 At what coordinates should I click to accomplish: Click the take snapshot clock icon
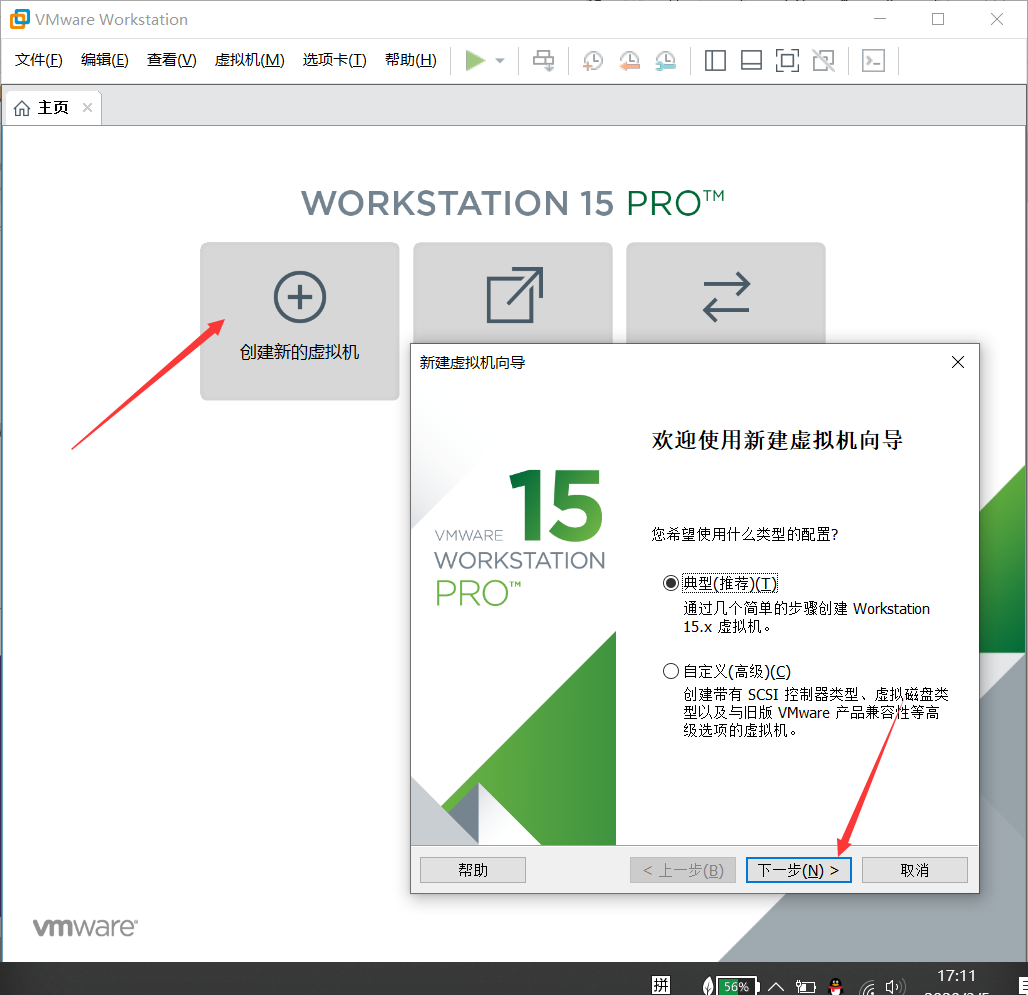pyautogui.click(x=593, y=61)
